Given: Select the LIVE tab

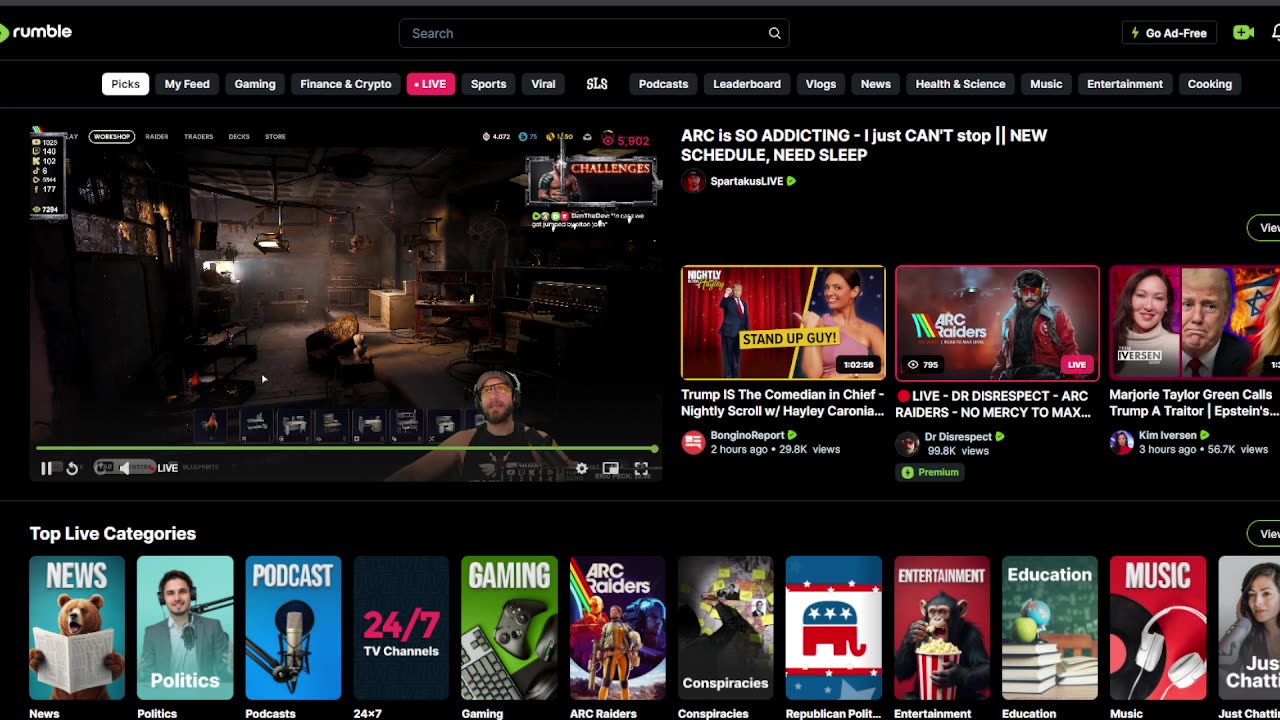Looking at the screenshot, I should coord(431,84).
